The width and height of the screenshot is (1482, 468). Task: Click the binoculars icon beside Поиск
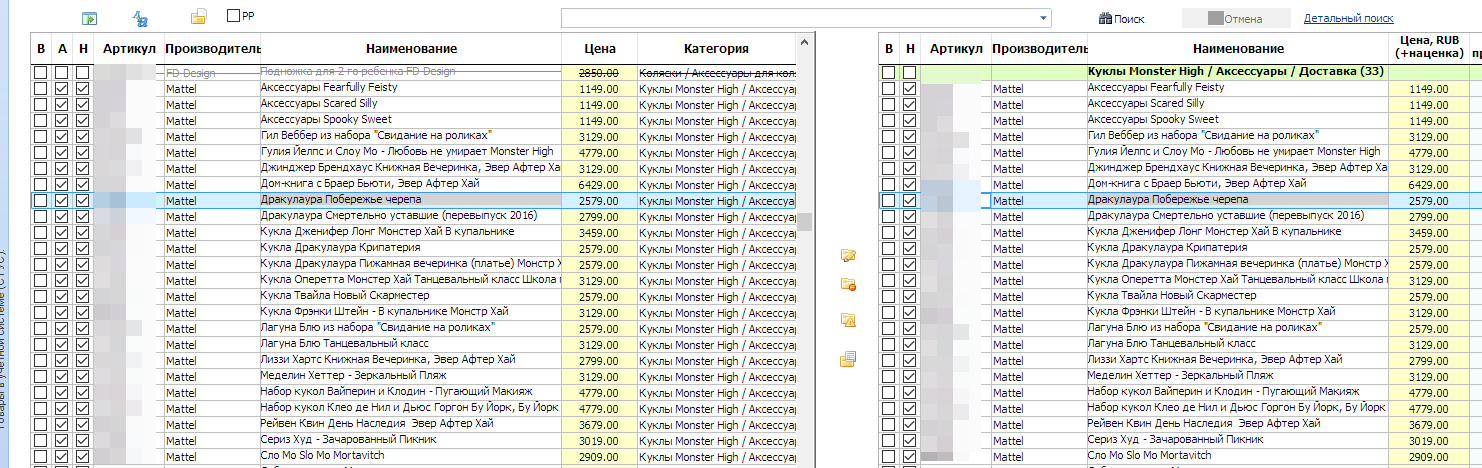tap(1105, 18)
